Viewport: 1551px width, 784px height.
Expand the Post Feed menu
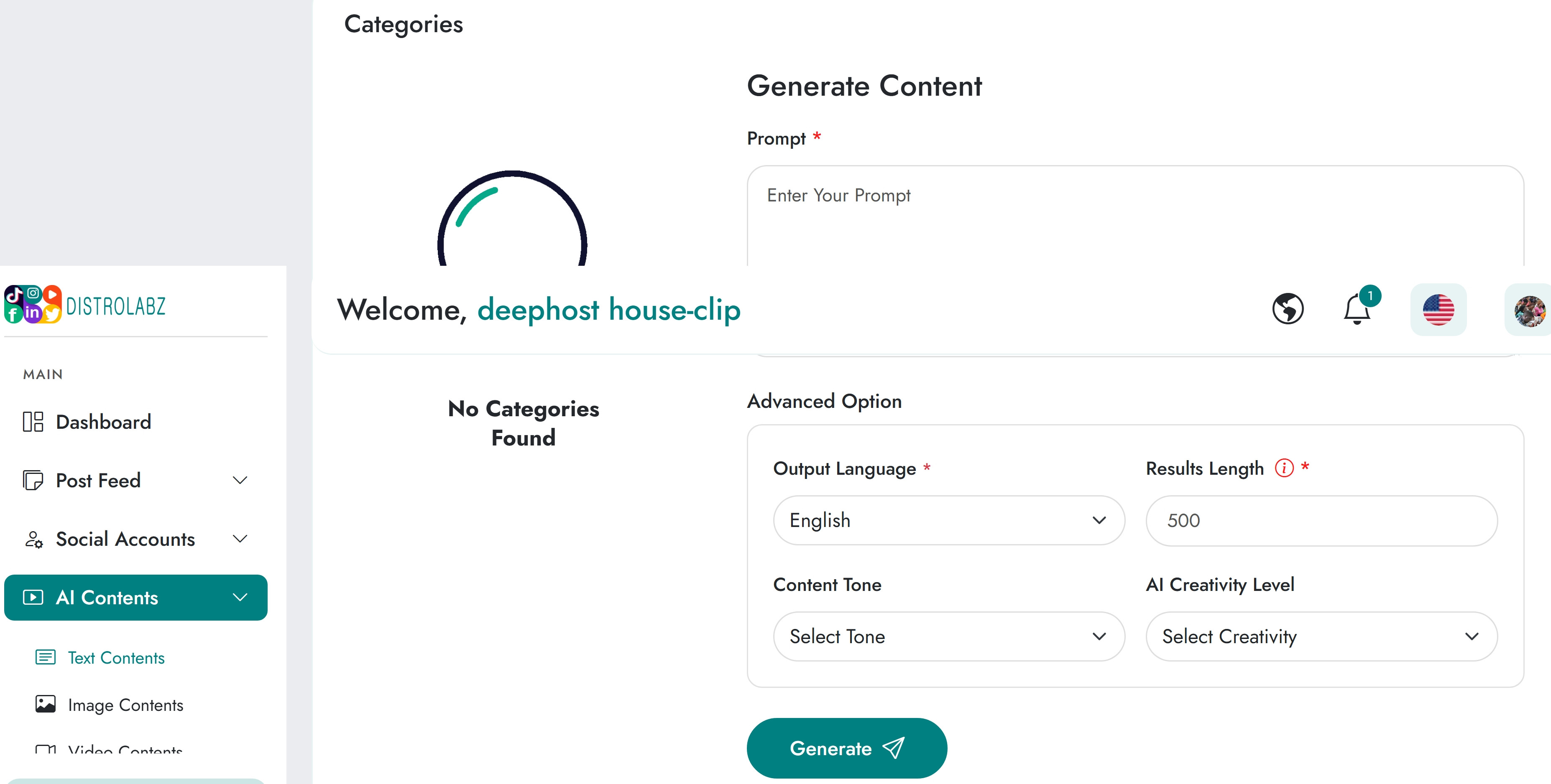240,480
